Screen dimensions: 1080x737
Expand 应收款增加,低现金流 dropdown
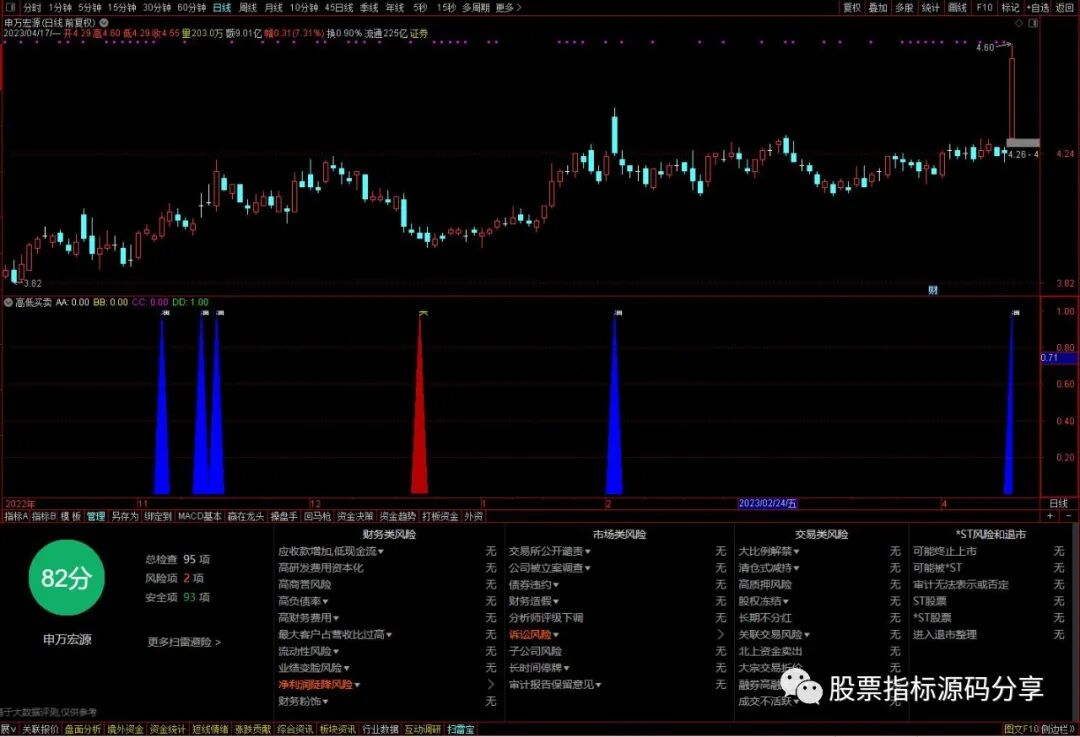pyautogui.click(x=381, y=552)
